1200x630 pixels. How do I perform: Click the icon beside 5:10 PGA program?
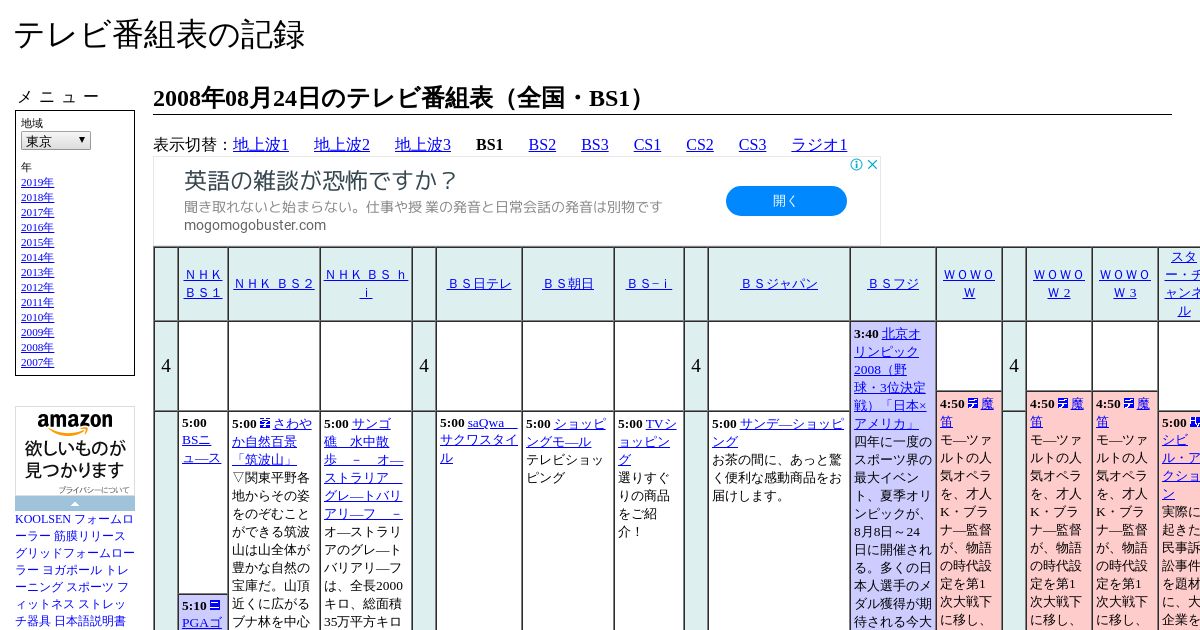(215, 606)
